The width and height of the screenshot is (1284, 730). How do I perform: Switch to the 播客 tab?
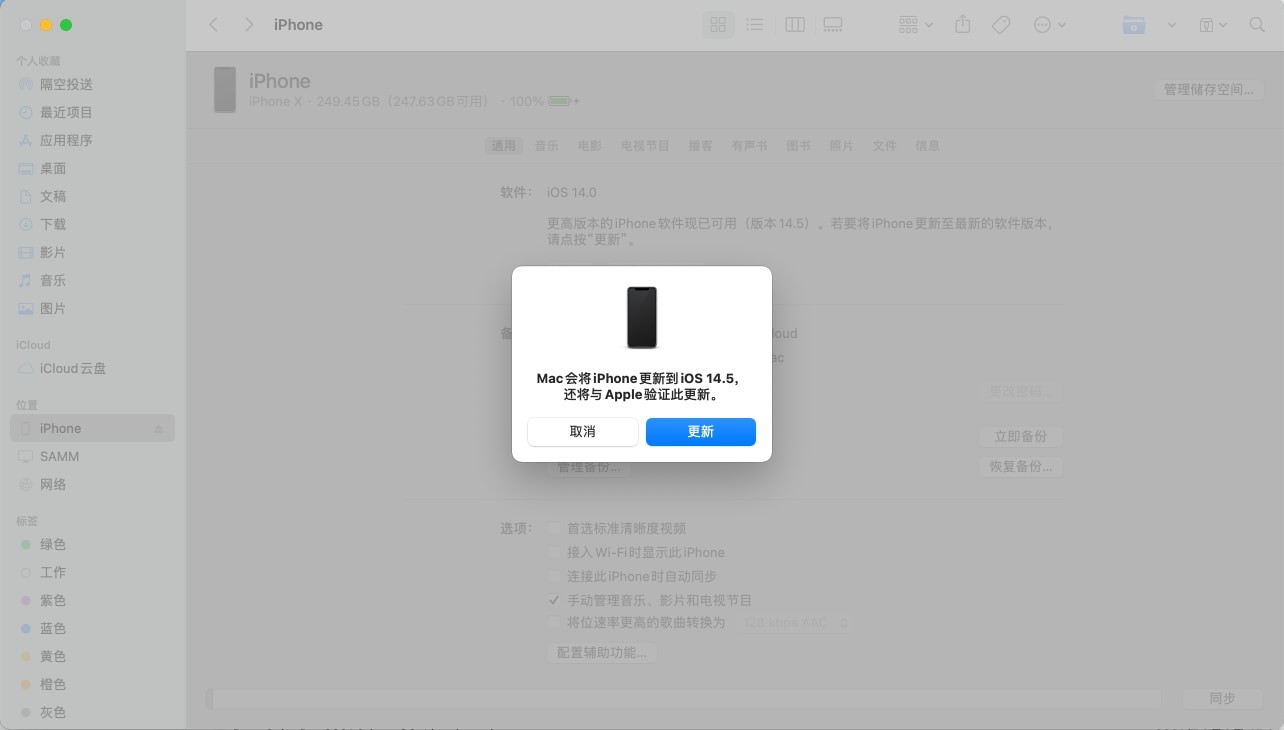(x=700, y=145)
